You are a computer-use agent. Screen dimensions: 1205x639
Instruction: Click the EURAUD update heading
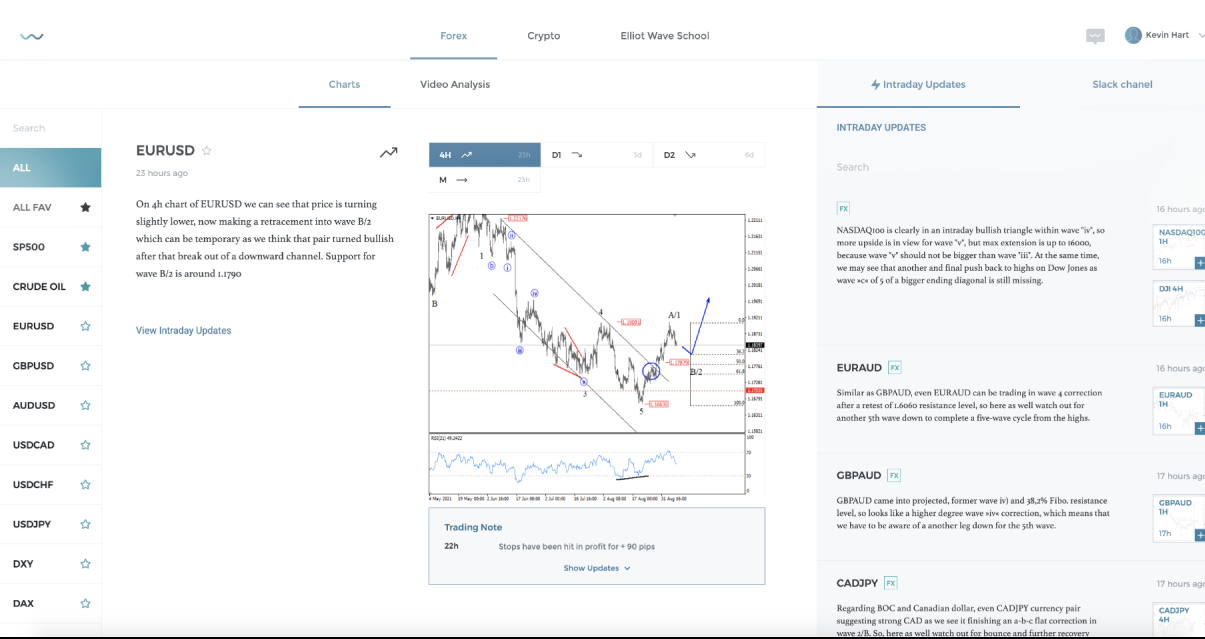(859, 368)
